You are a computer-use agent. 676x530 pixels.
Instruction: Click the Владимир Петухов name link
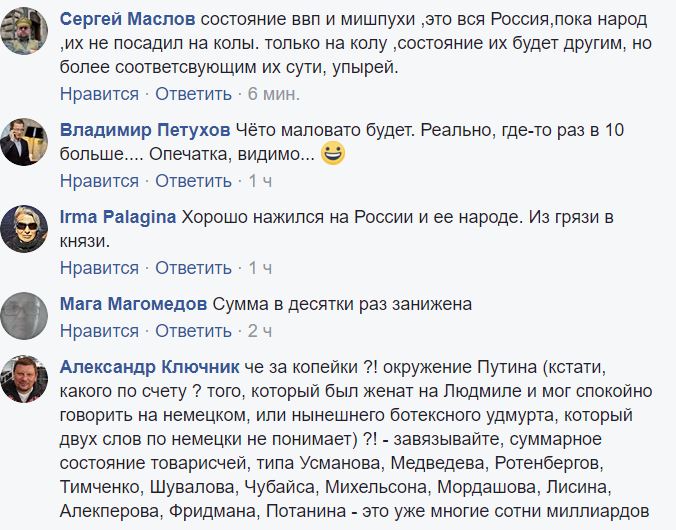pos(145,131)
